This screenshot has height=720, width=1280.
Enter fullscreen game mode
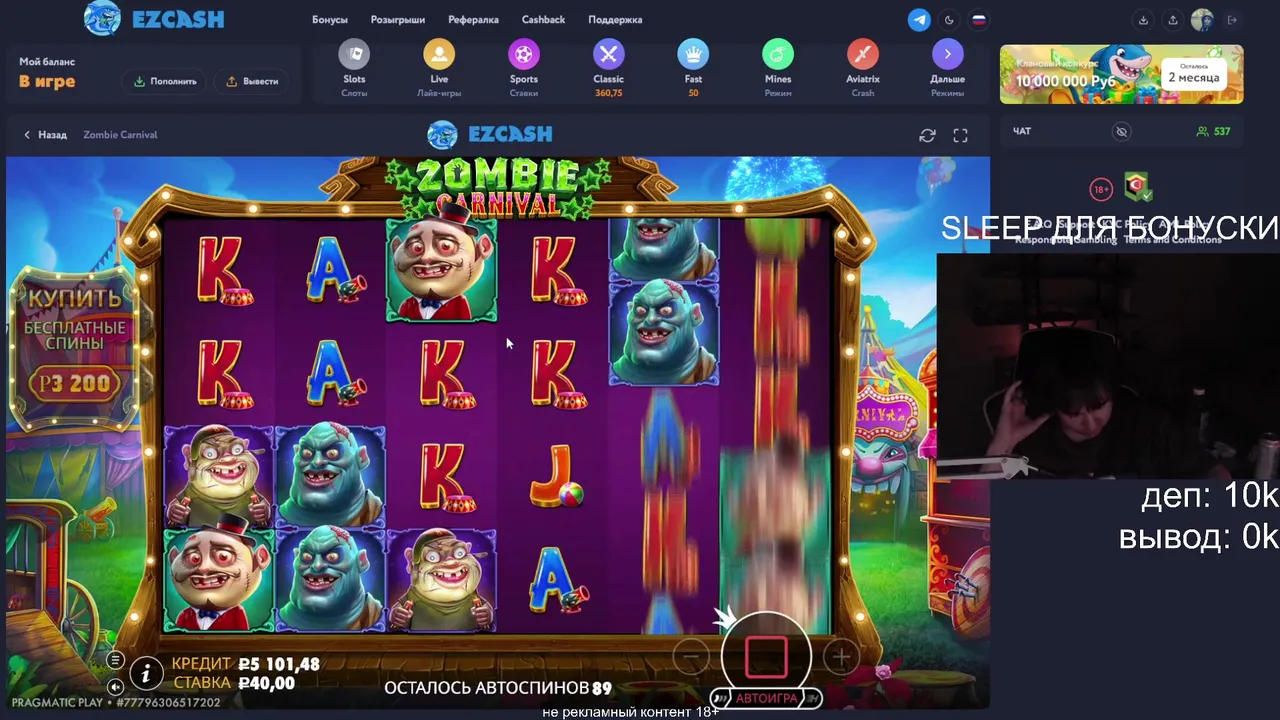(x=960, y=135)
